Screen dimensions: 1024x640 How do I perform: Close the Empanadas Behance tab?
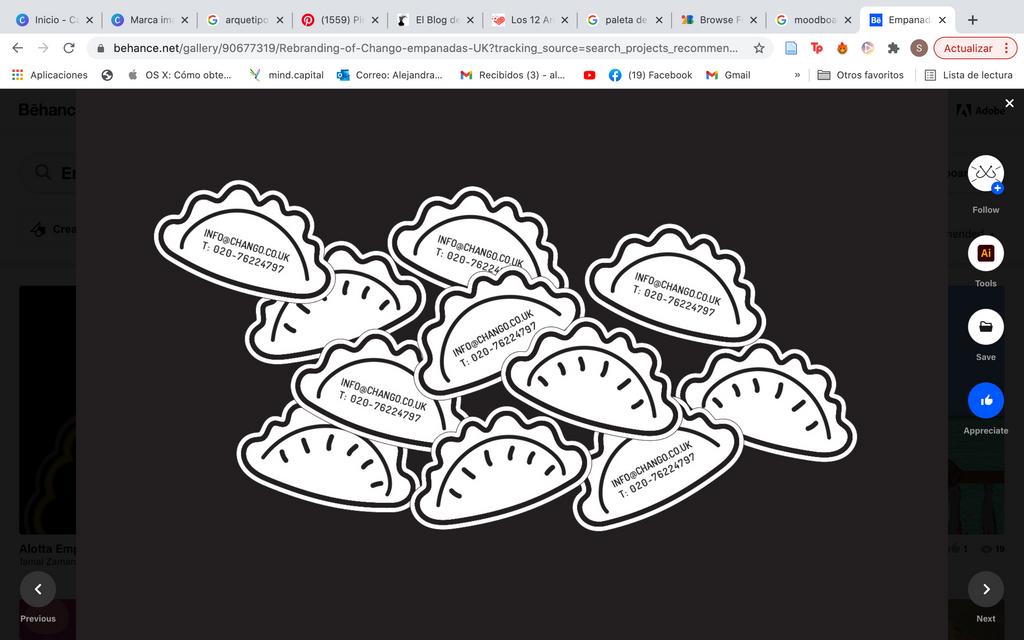(942, 20)
